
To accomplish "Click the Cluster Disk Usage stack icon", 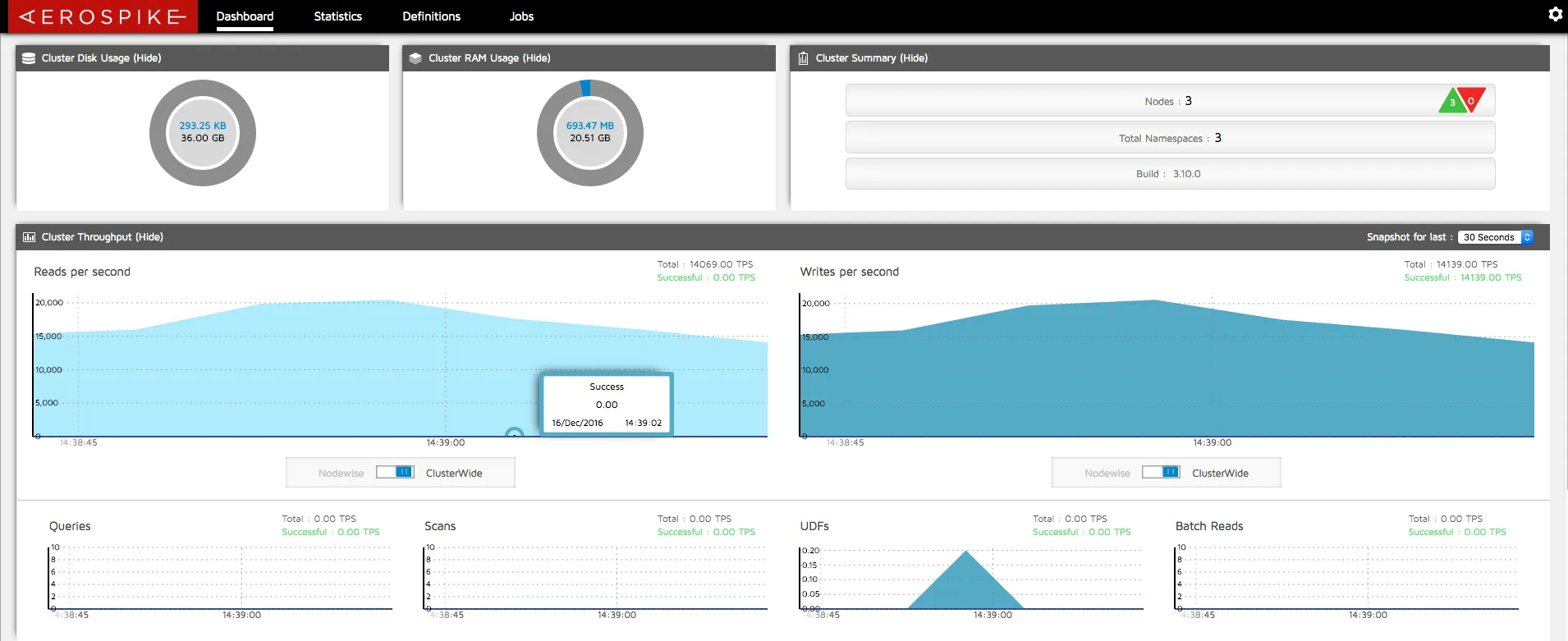I will point(29,58).
